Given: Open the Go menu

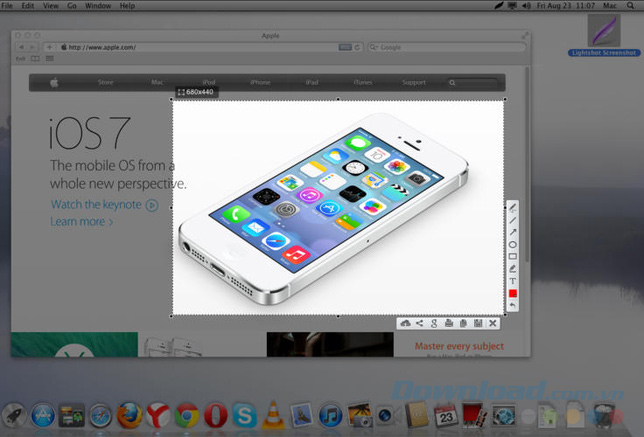Looking at the screenshot, I should point(72,5).
